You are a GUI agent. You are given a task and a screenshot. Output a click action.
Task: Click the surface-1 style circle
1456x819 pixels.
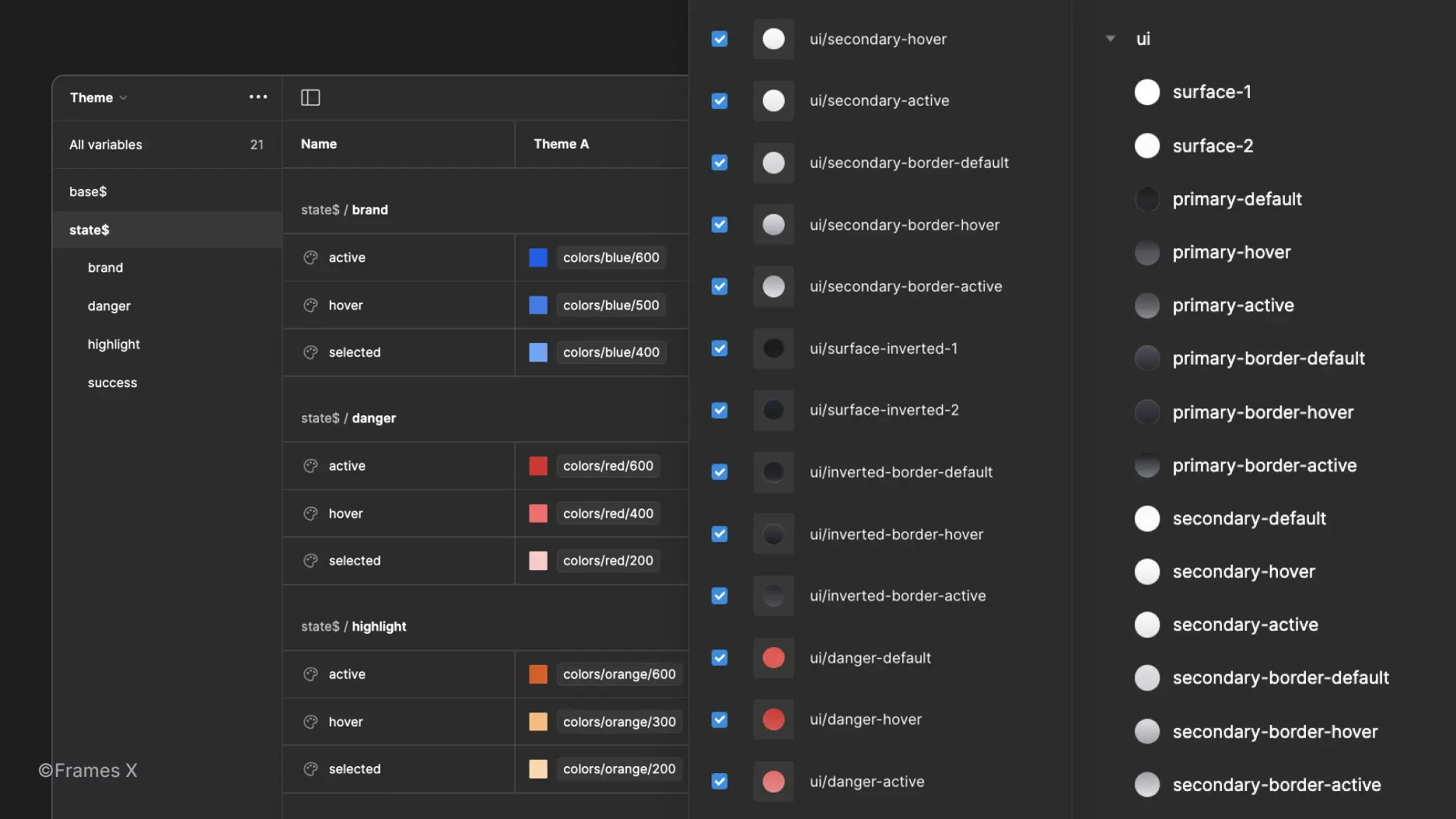[x=1147, y=92]
